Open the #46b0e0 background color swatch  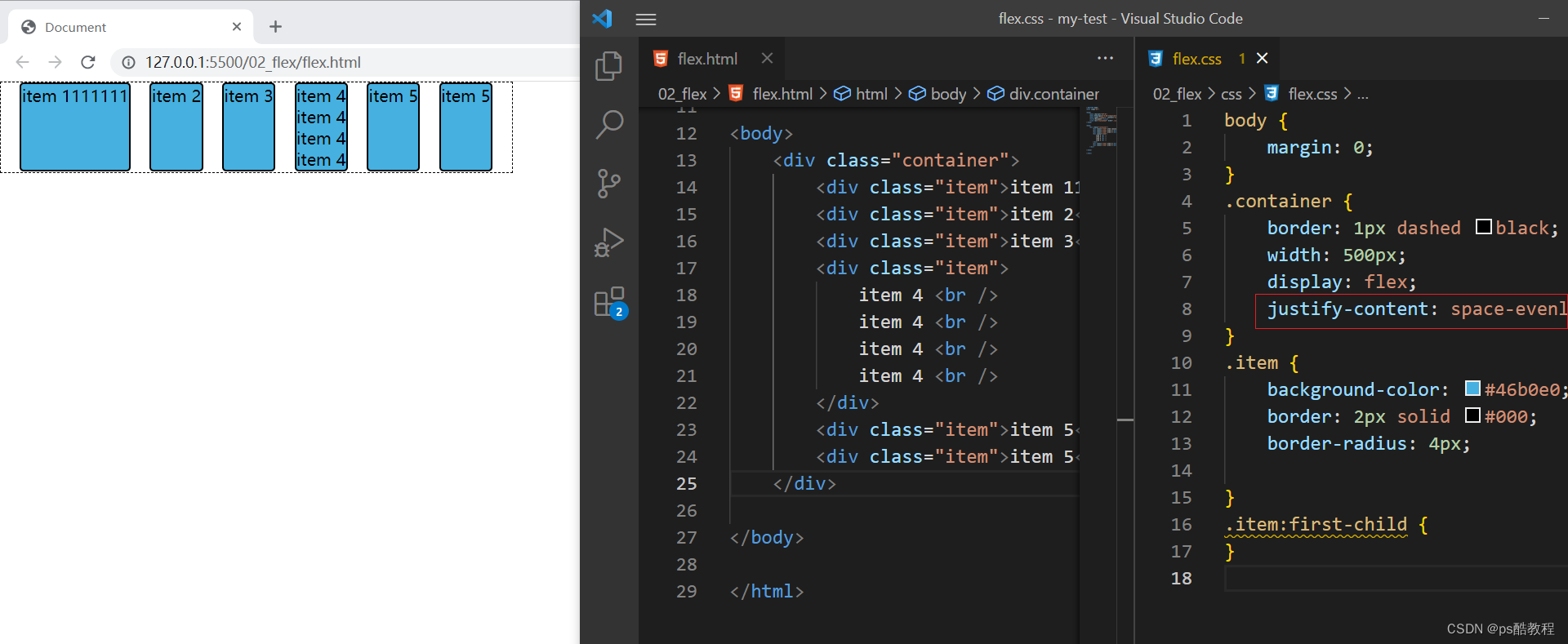pos(1472,389)
